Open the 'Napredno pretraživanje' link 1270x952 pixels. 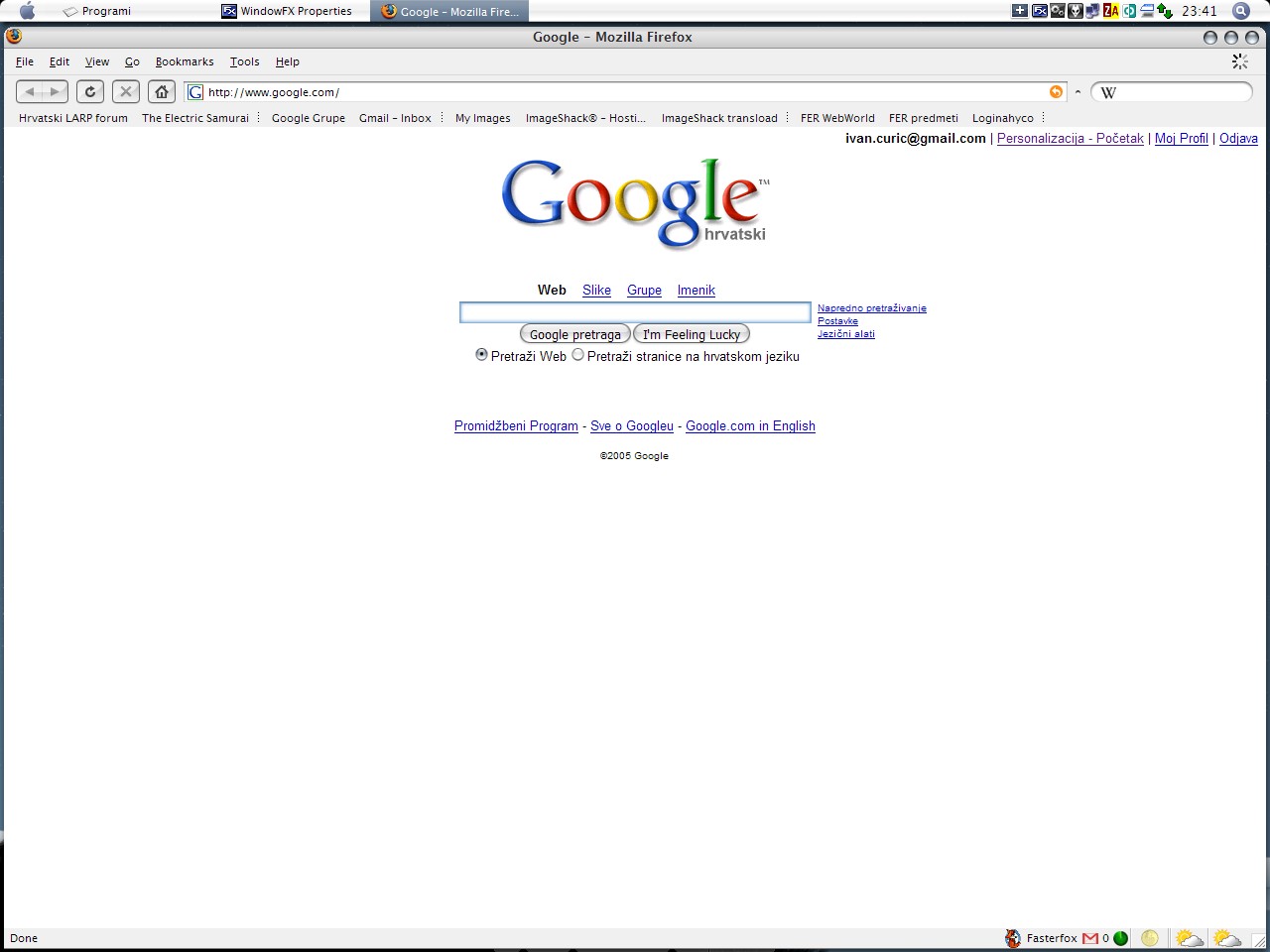tap(872, 308)
